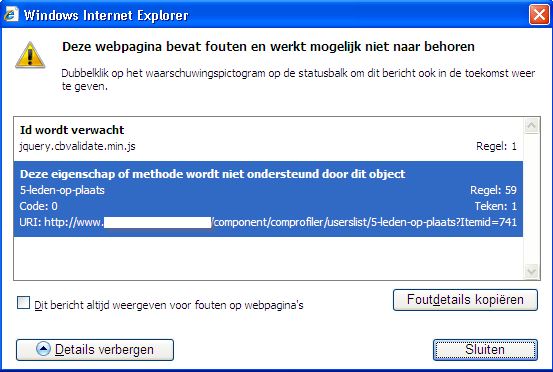553x372 pixels.
Task: Select 'Deze eigenschap of methode' error entry
Action: (268, 199)
